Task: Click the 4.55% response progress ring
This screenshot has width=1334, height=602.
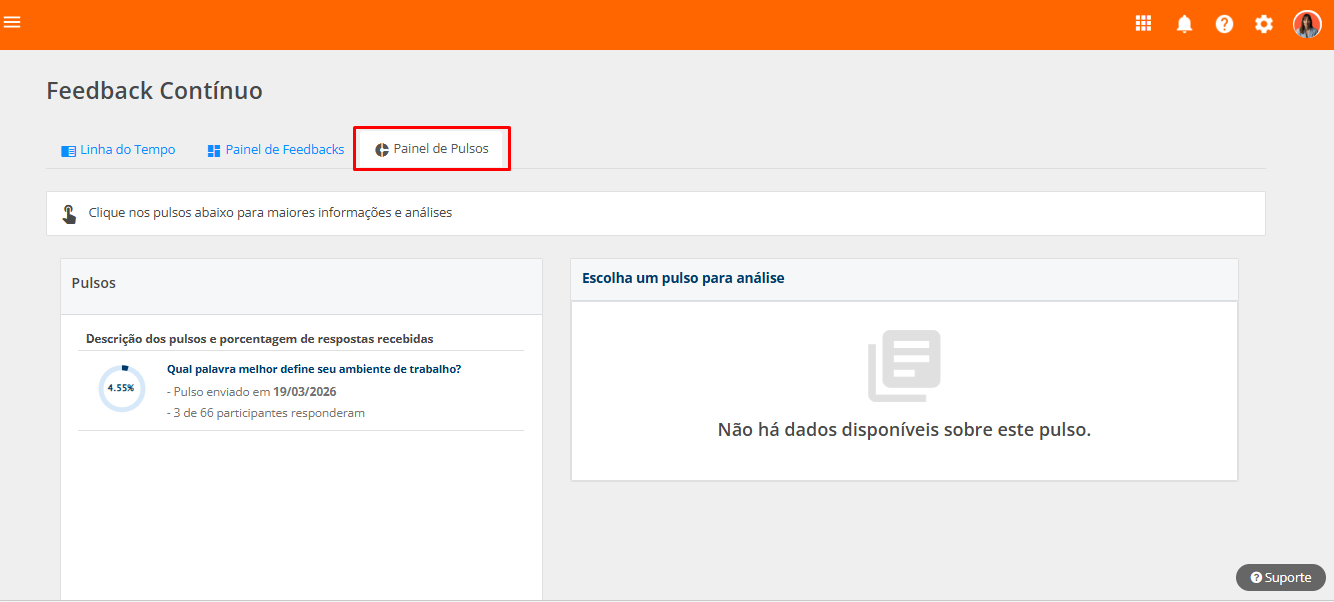Action: pyautogui.click(x=122, y=388)
